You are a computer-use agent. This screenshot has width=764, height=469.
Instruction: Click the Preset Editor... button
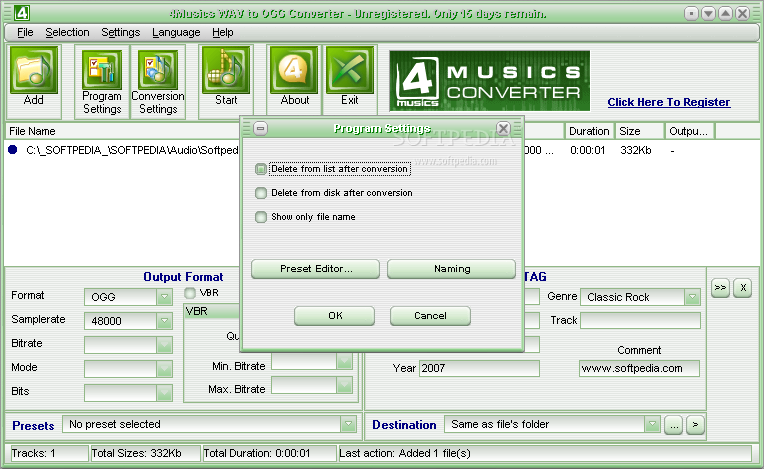pos(315,269)
